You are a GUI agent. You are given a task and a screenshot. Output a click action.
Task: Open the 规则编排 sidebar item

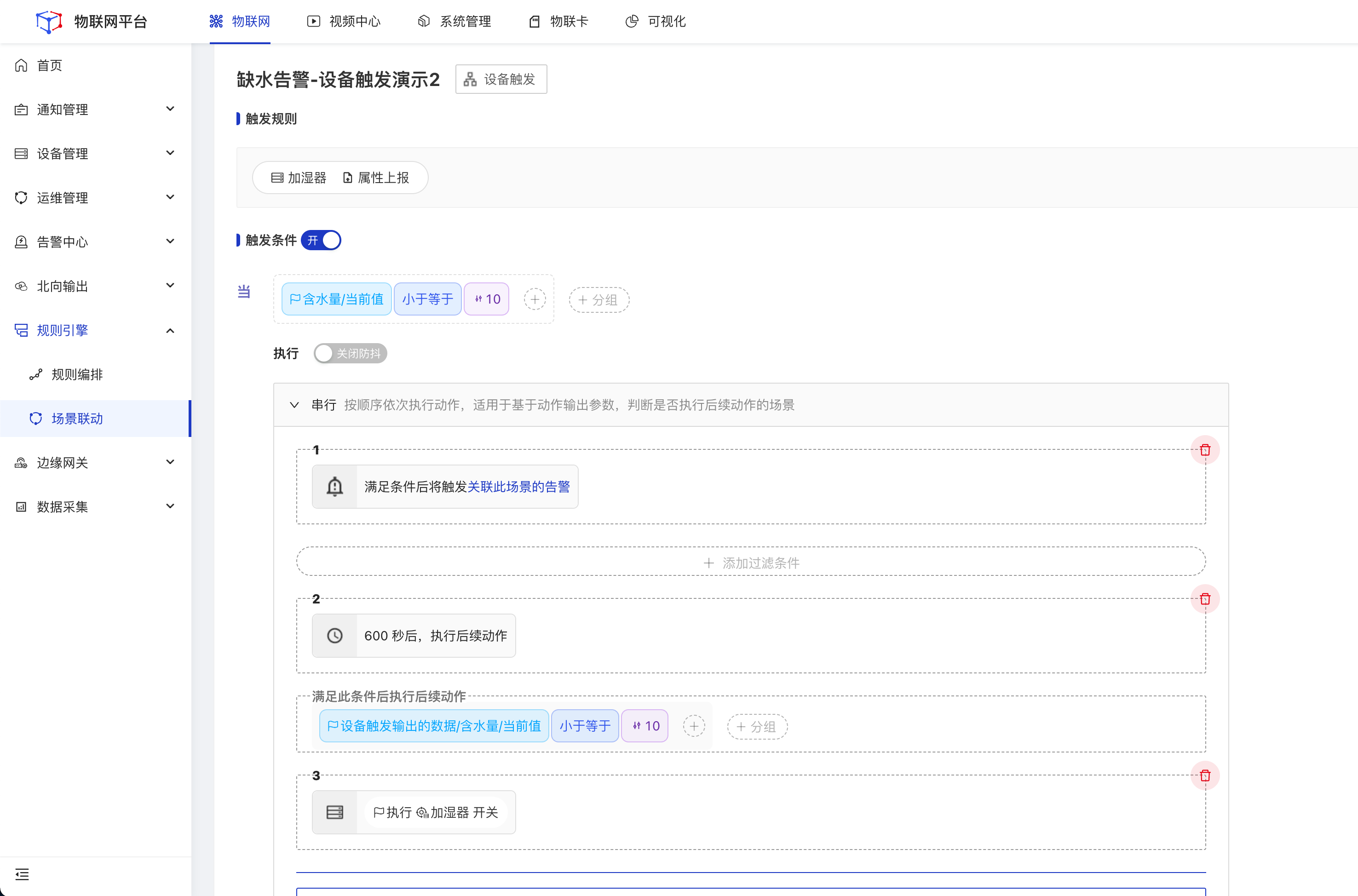click(x=77, y=374)
